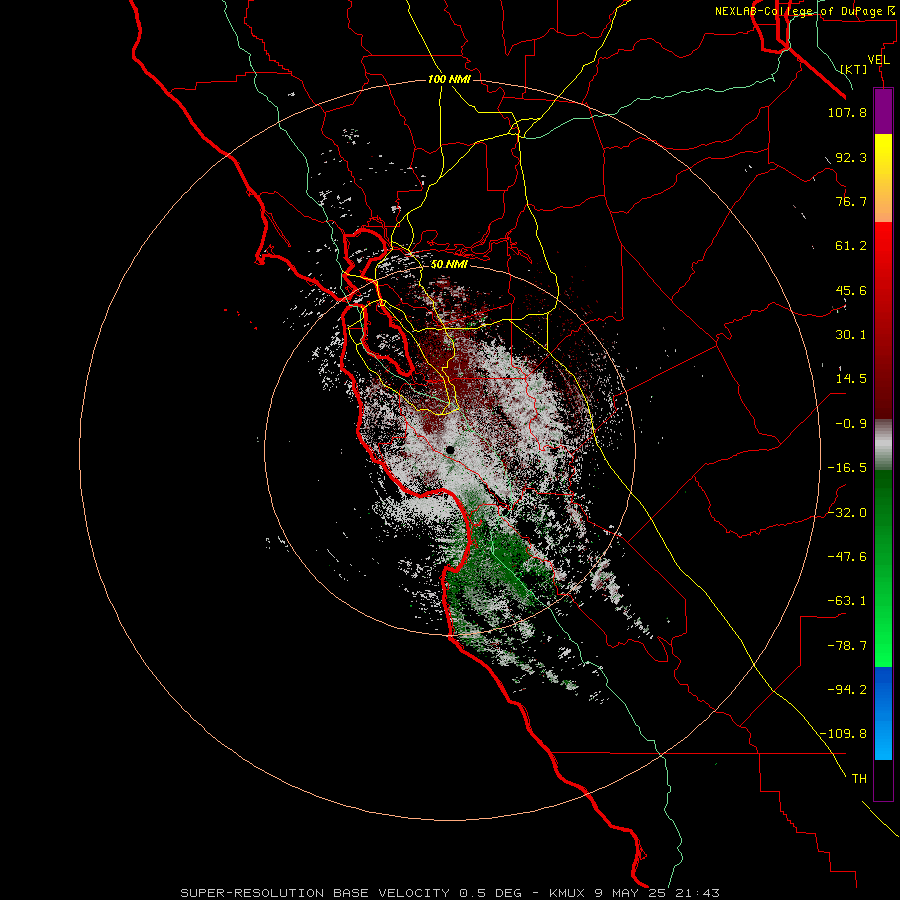
Task: Click the black radar site dot
Action: pyautogui.click(x=450, y=451)
